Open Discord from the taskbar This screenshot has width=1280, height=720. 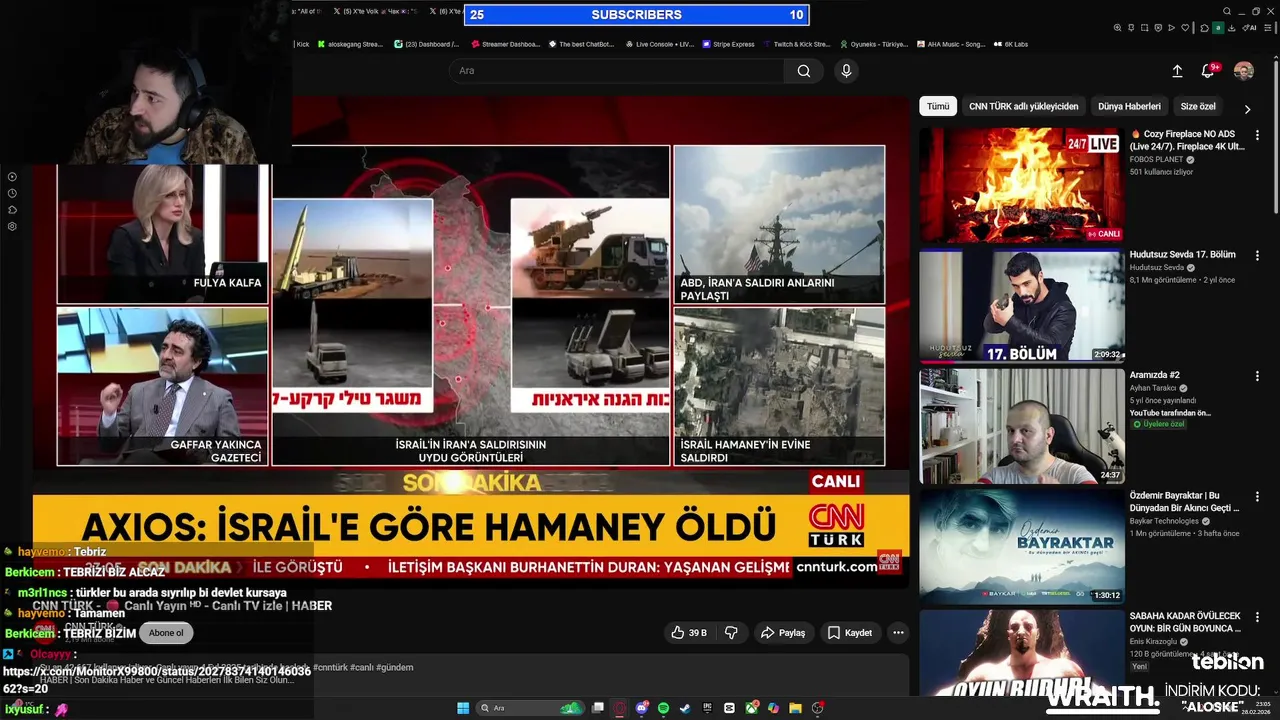(x=641, y=708)
